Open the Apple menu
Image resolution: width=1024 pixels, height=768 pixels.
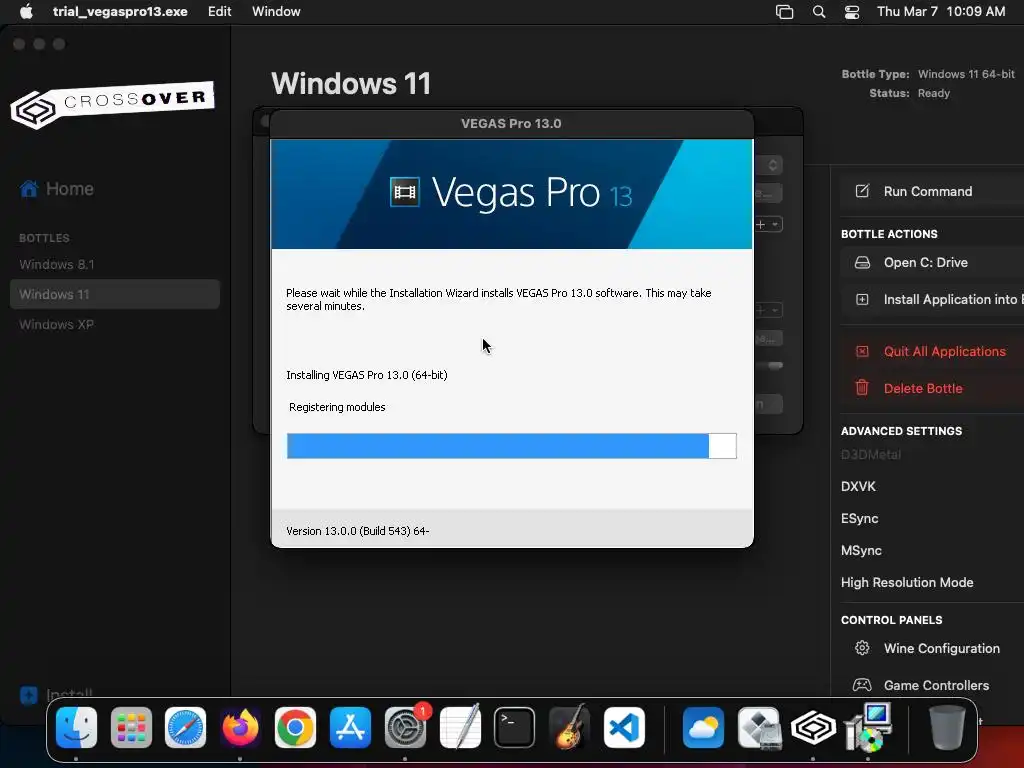26,12
